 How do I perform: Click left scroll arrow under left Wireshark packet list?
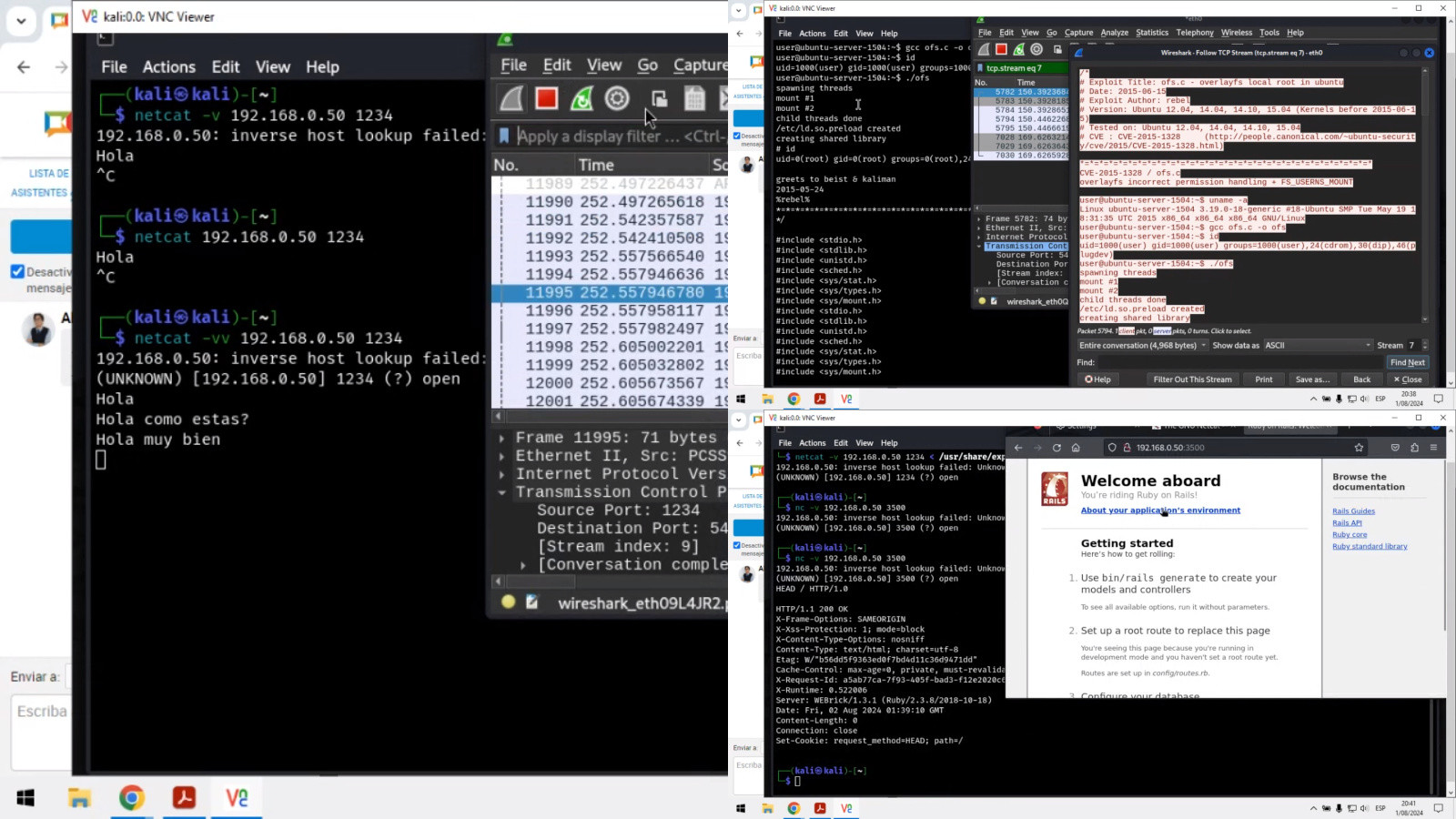498,416
